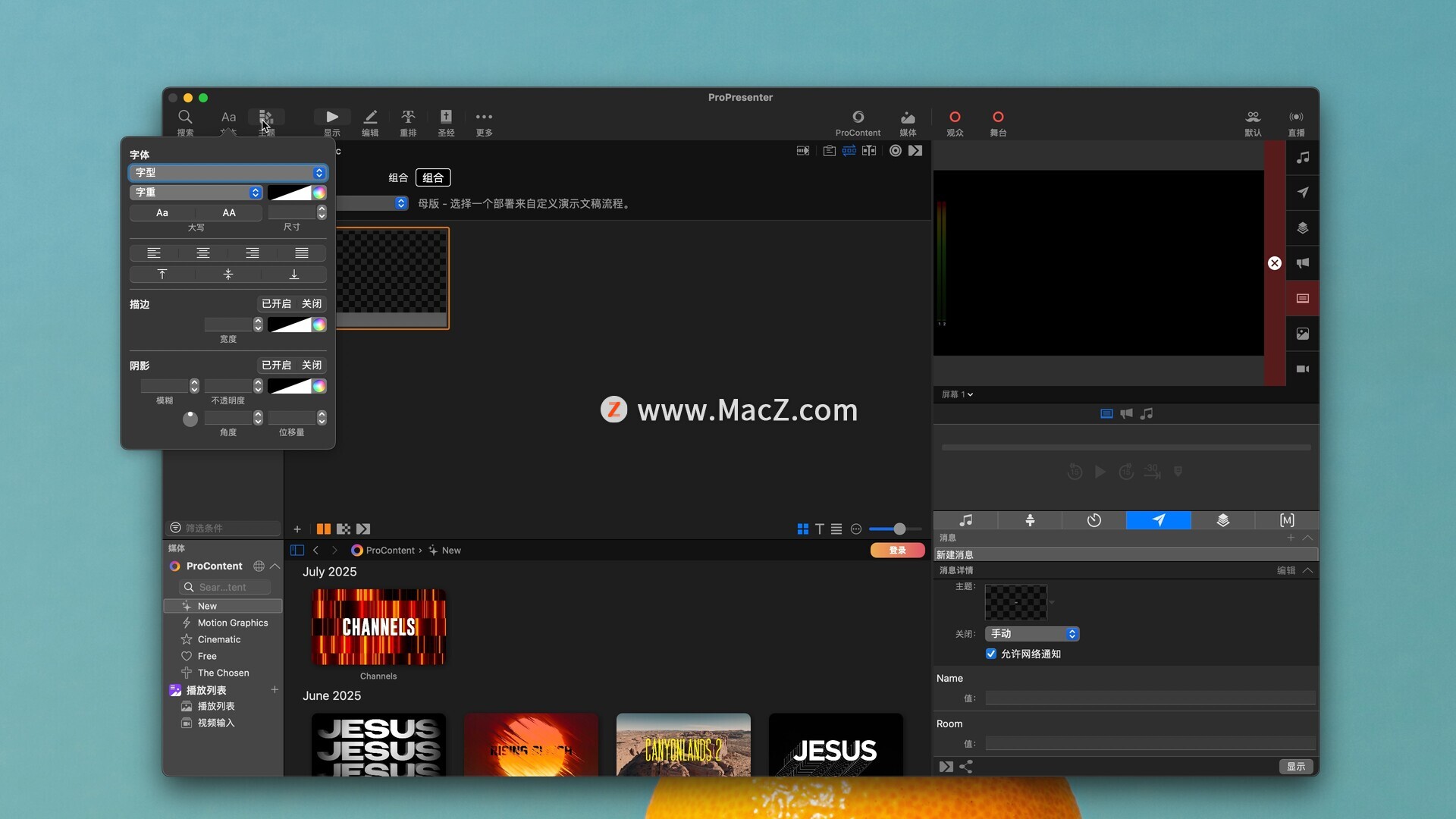Screen dimensions: 1456x819
Task: Switch to the stage podium tab
Action: click(x=1030, y=520)
